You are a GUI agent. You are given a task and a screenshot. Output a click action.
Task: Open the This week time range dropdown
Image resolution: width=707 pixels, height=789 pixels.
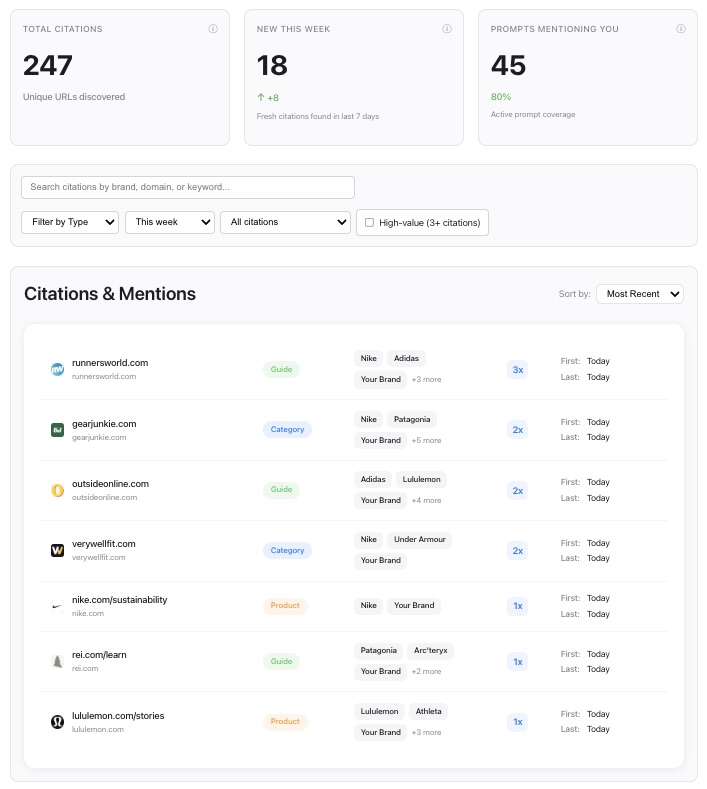(170, 222)
